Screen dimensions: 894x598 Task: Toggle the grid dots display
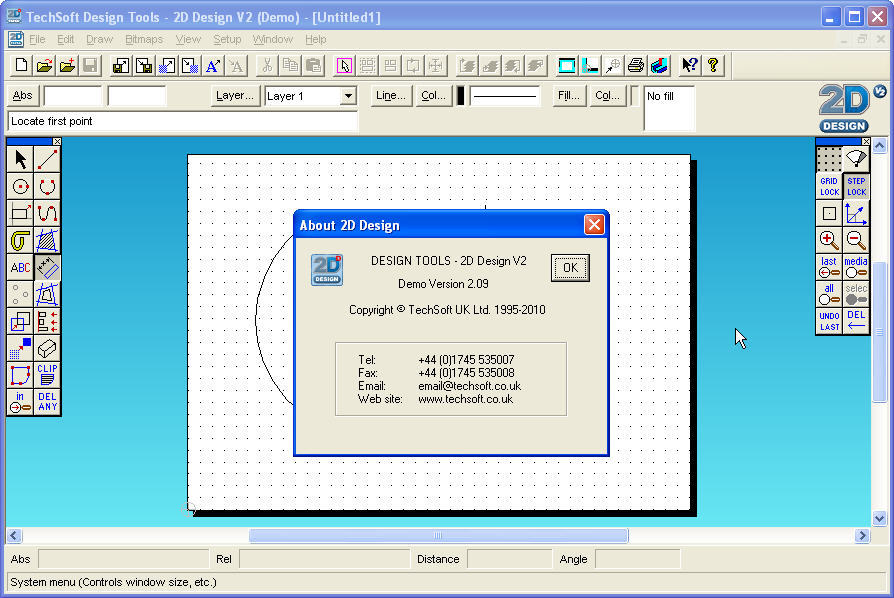827,160
